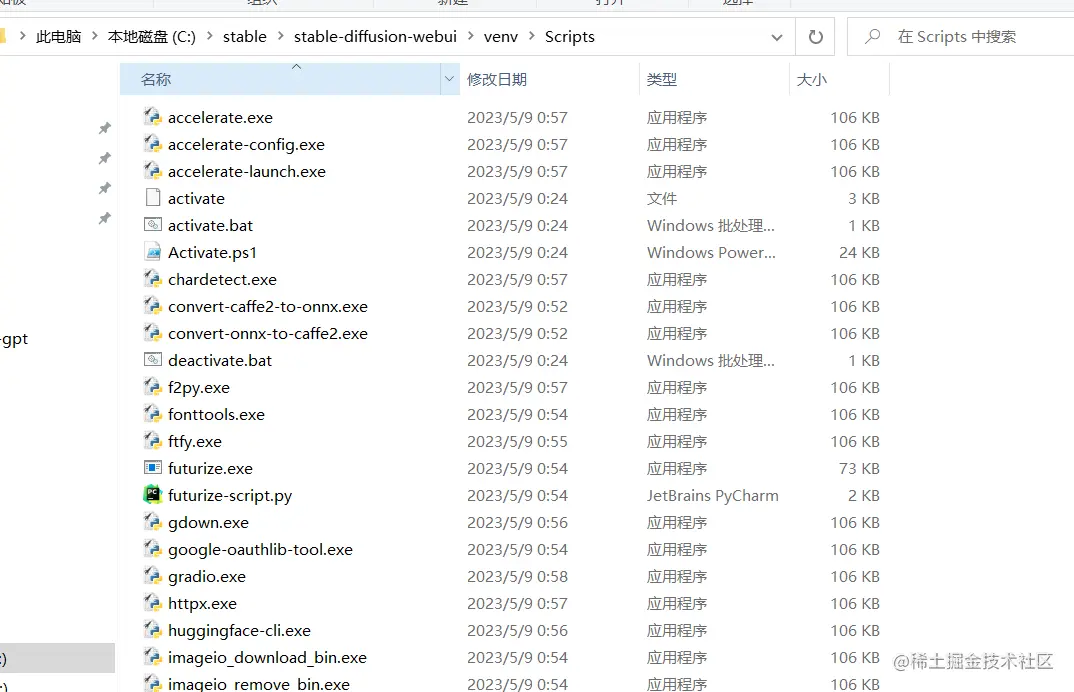Select the httpx.exe file name

click(202, 604)
